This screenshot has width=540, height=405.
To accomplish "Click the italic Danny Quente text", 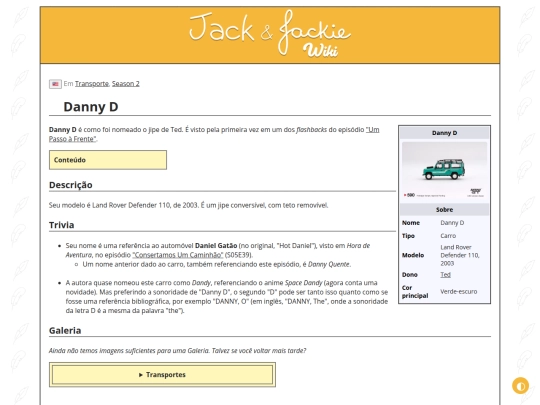I will (329, 264).
